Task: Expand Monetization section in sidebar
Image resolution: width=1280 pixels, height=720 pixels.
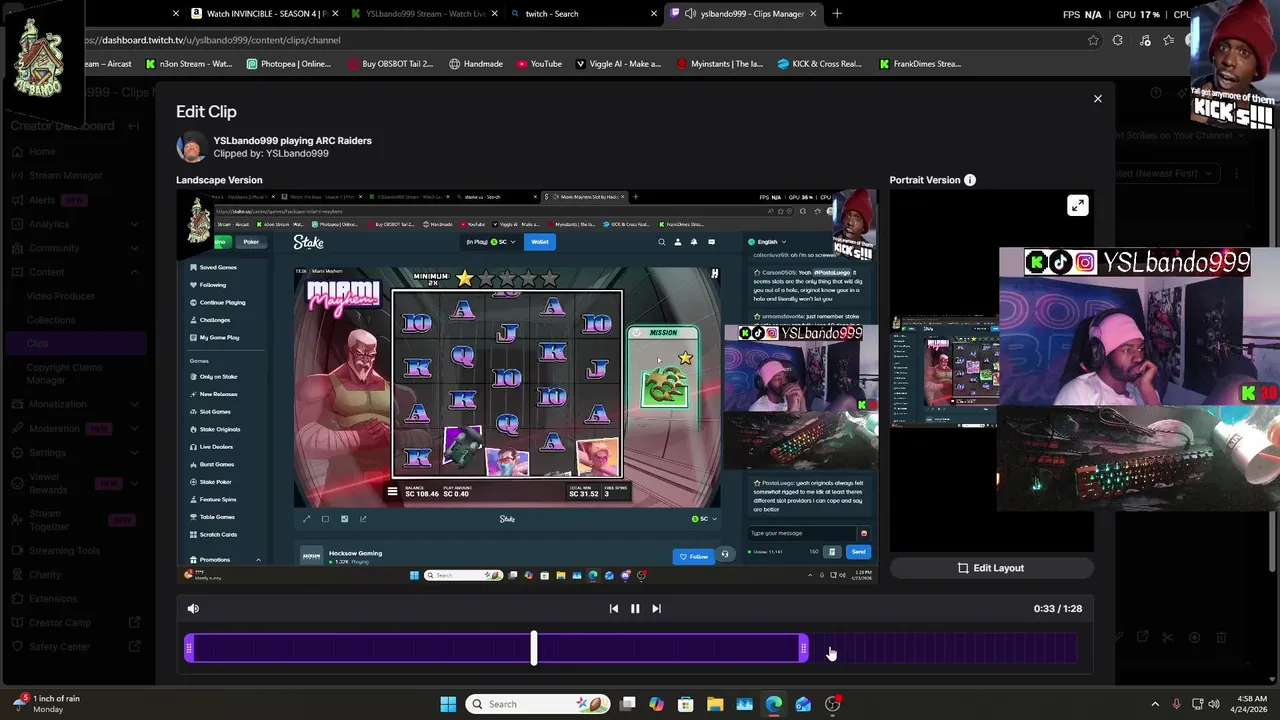Action: (x=76, y=404)
